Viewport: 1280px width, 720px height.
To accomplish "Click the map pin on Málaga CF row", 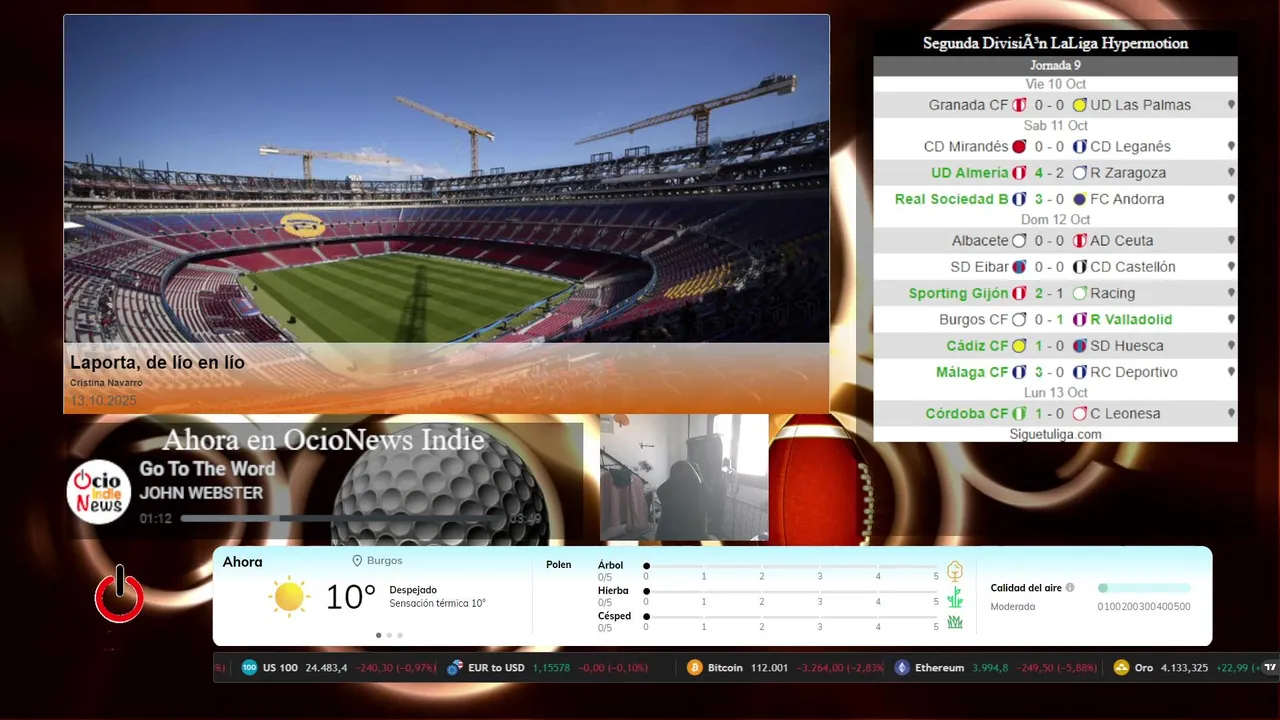I will click(1231, 372).
